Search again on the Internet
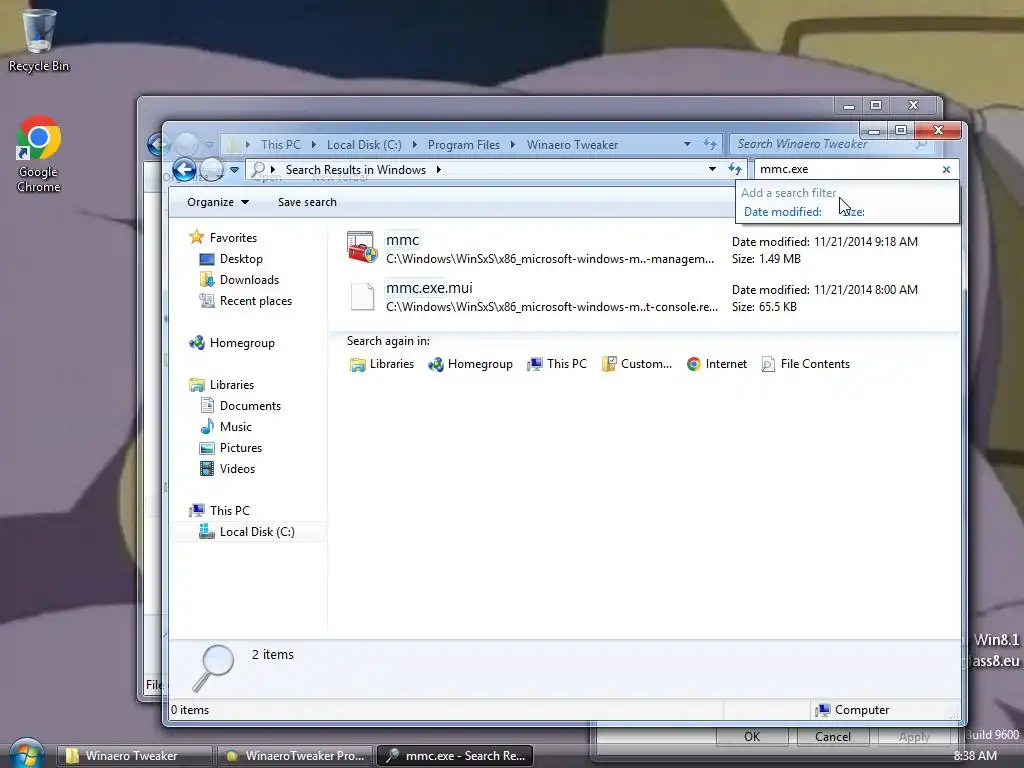This screenshot has height=768, width=1024. coord(716,364)
